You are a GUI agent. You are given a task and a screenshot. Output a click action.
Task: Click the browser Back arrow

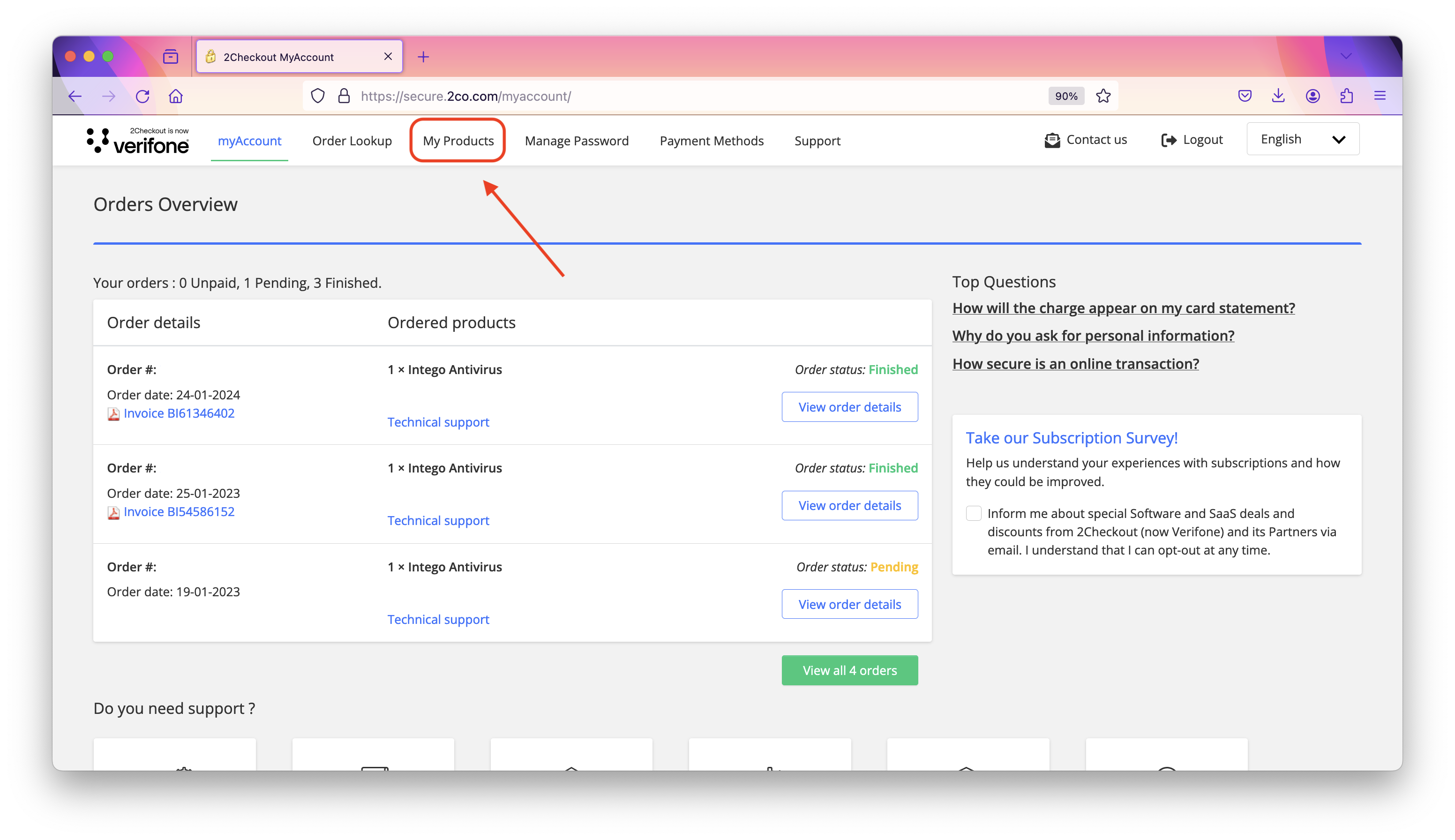75,97
